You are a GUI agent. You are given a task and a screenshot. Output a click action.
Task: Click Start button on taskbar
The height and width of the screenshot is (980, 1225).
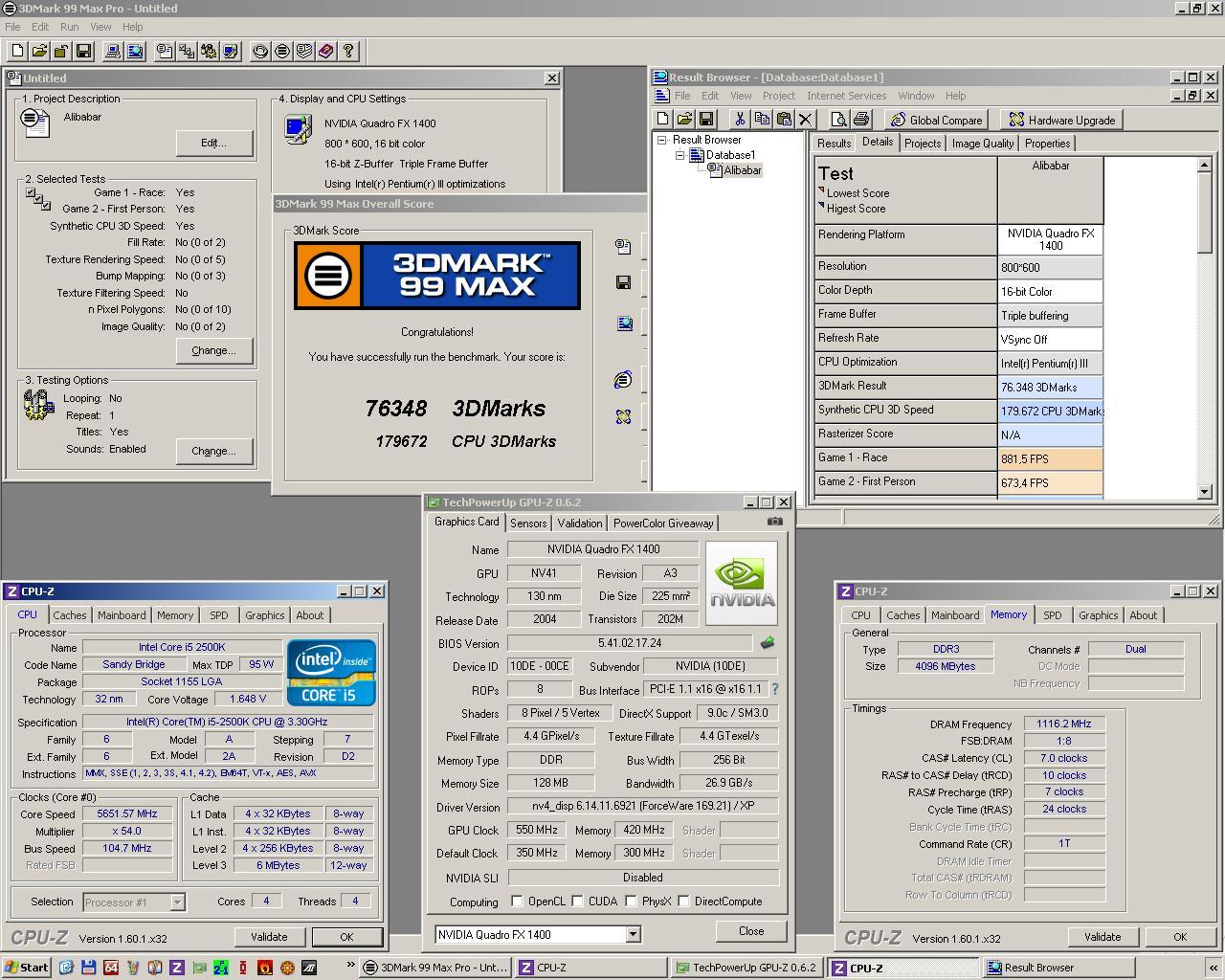[x=26, y=968]
